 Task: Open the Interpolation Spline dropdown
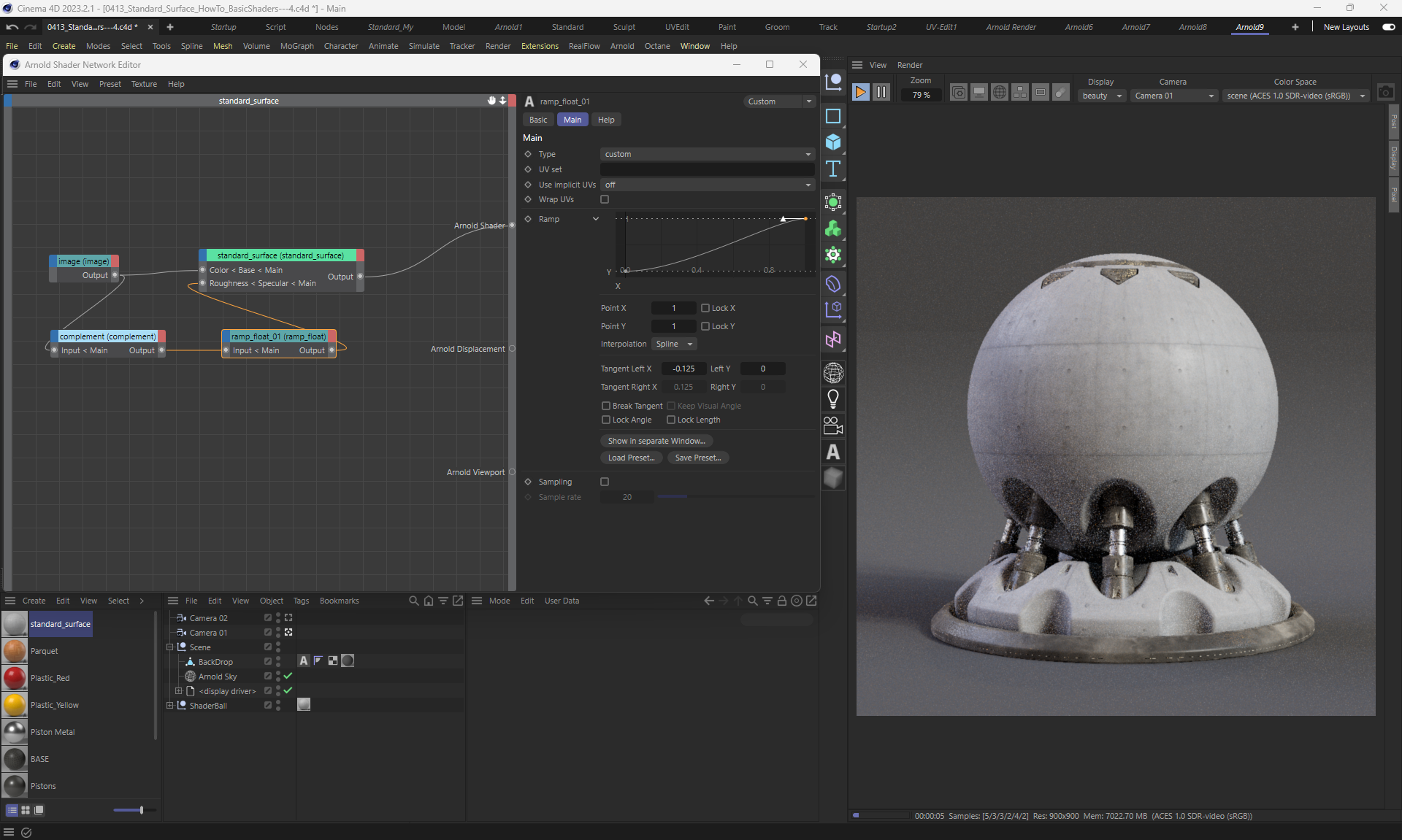click(674, 344)
